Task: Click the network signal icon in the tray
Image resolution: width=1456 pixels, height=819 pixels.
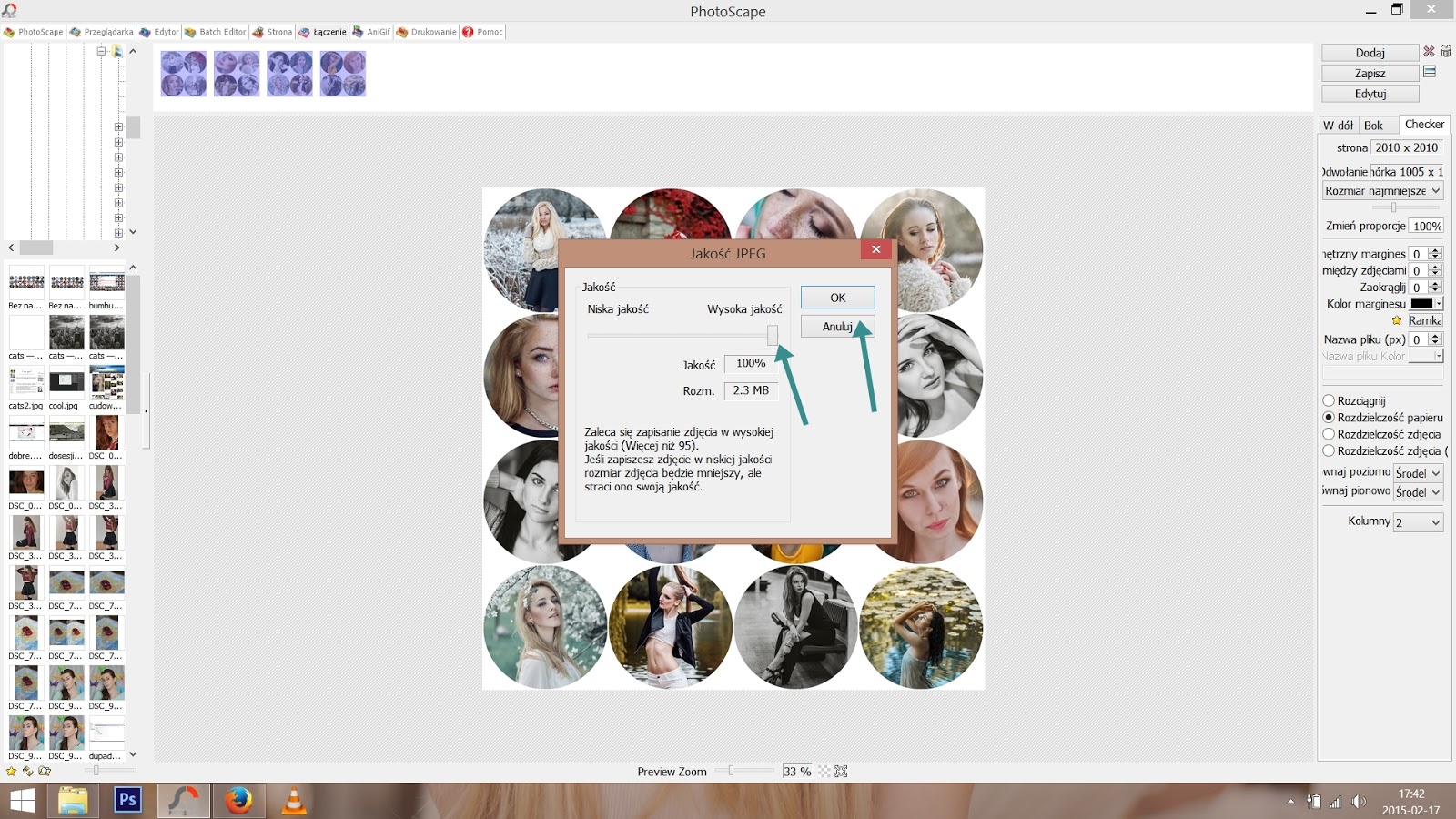Action: pos(1336,802)
